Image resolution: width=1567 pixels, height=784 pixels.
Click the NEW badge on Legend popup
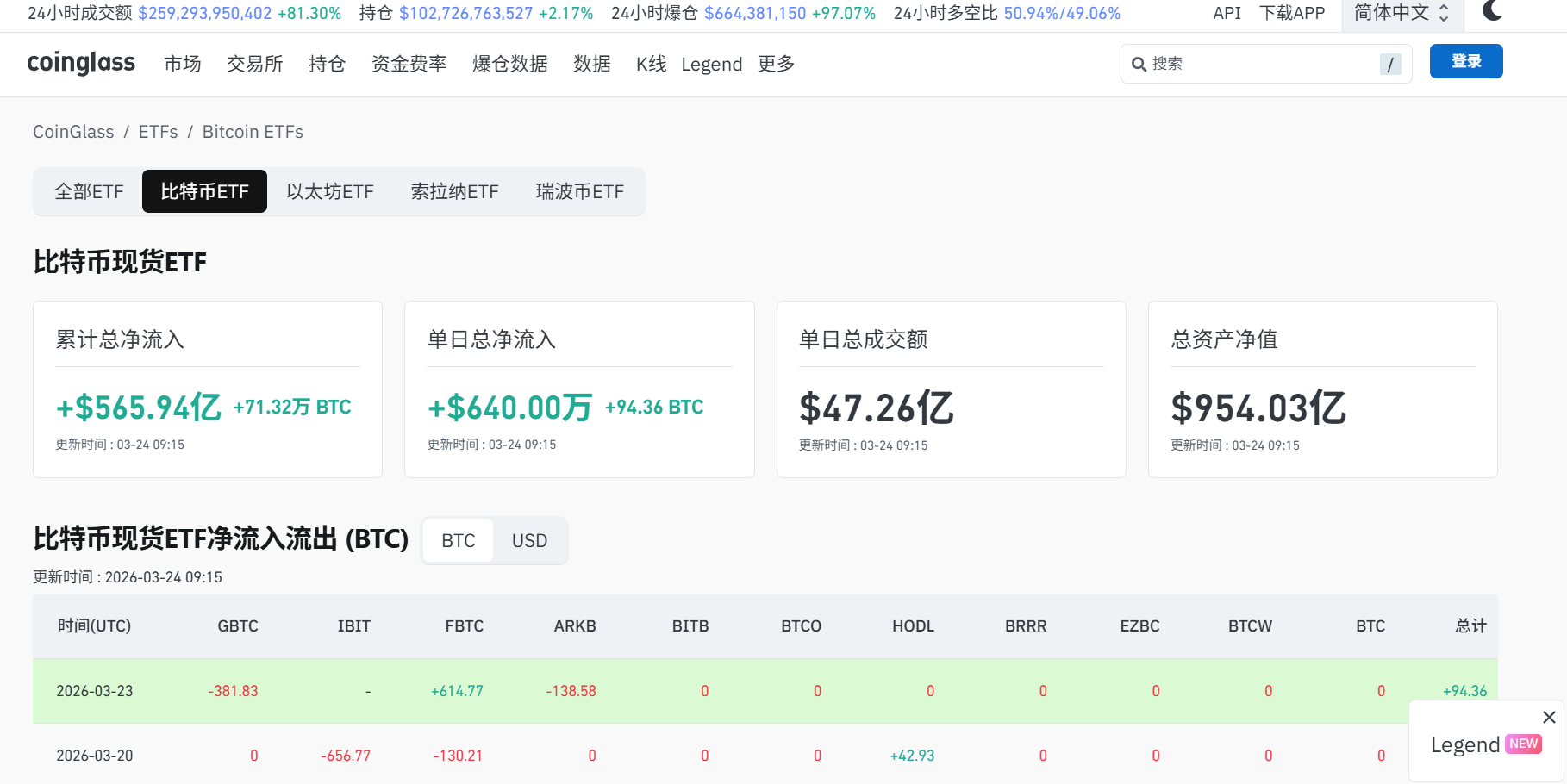pos(1523,744)
